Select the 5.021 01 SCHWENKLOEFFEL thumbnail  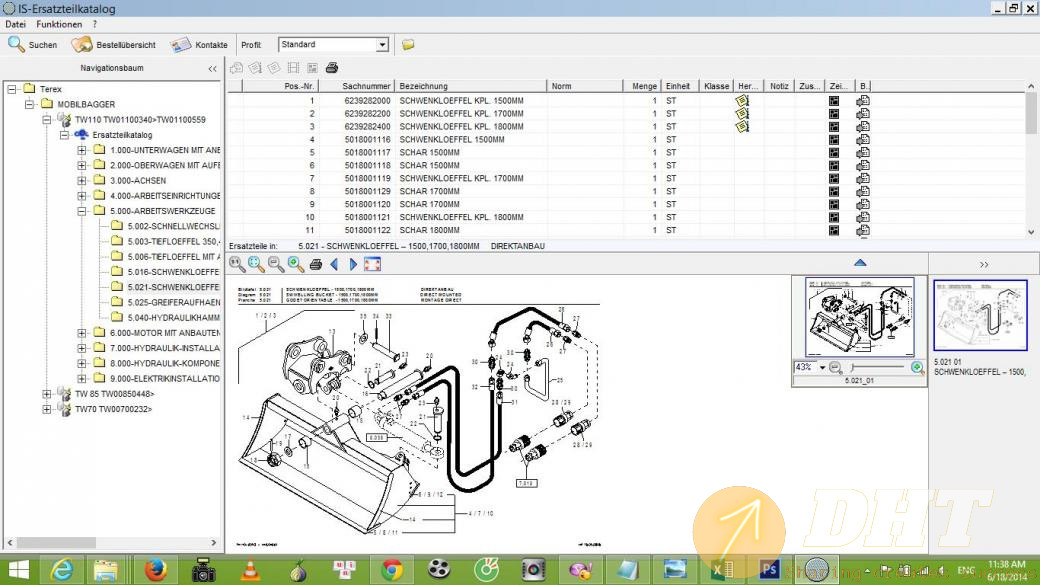click(980, 315)
